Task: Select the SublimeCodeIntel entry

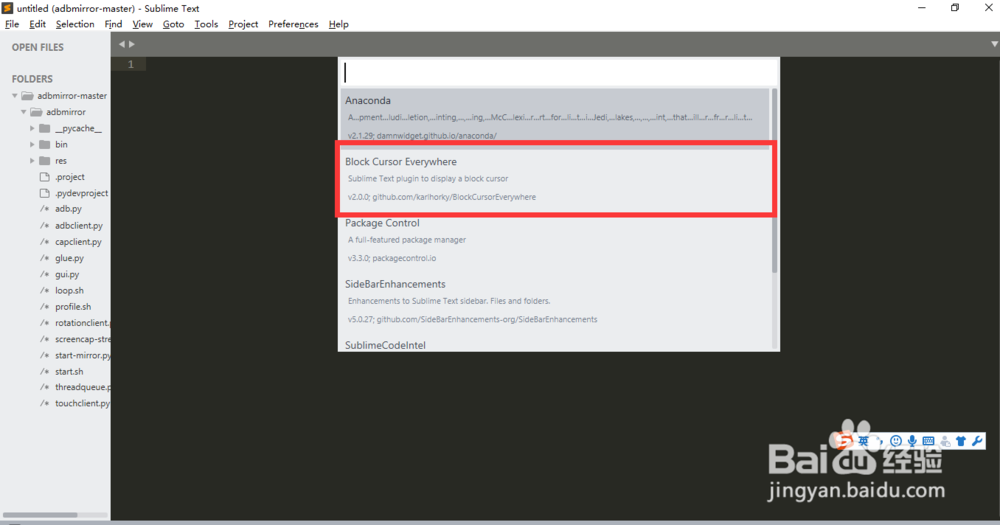Action: pyautogui.click(x=555, y=344)
